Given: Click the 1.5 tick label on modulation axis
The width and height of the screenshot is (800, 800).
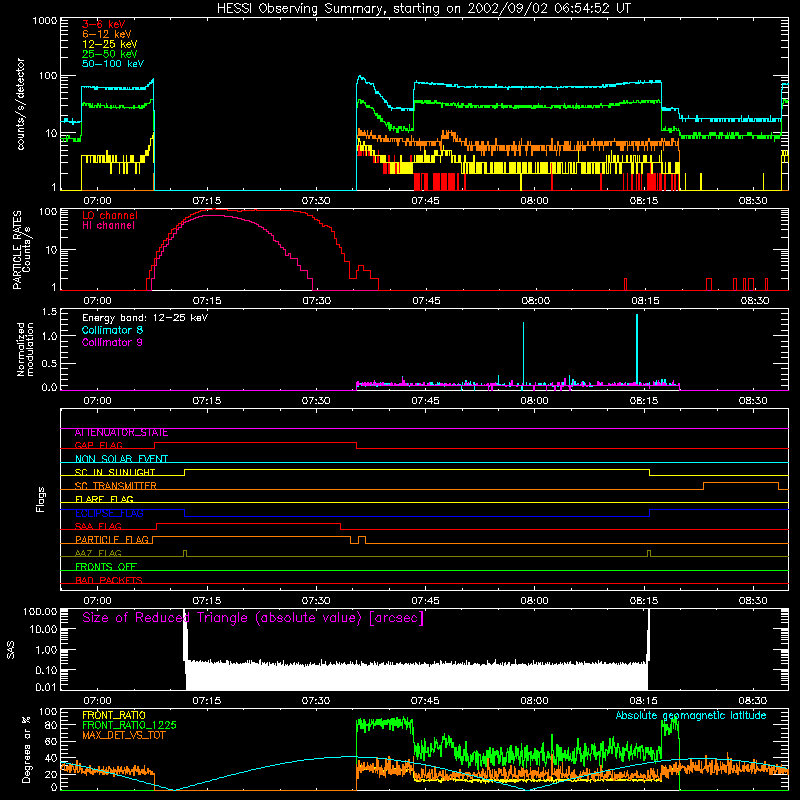Looking at the screenshot, I should [49, 312].
